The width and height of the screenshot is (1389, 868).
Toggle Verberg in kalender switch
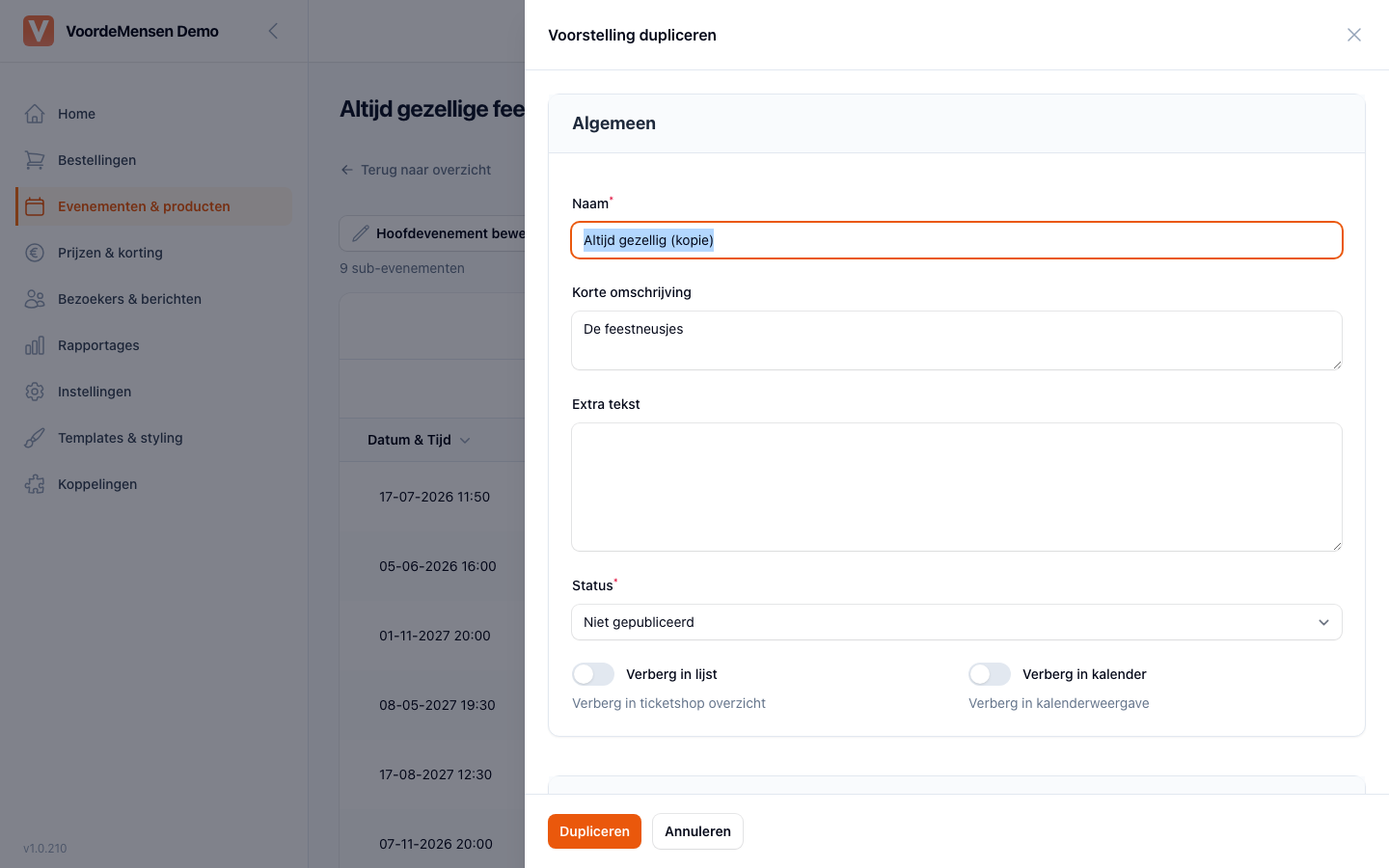[x=990, y=674]
